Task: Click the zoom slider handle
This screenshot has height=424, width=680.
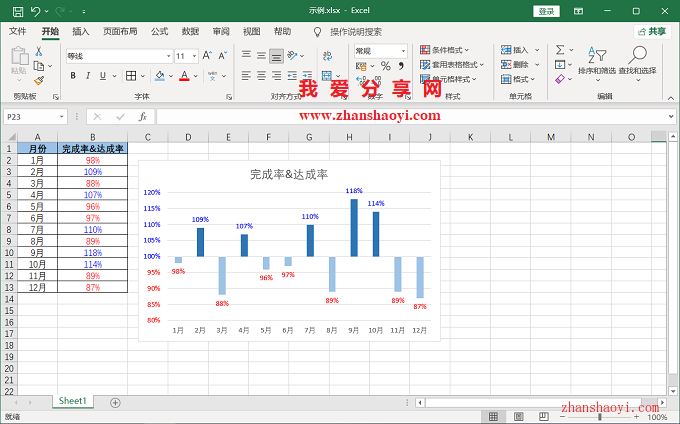Action: pyautogui.click(x=600, y=417)
